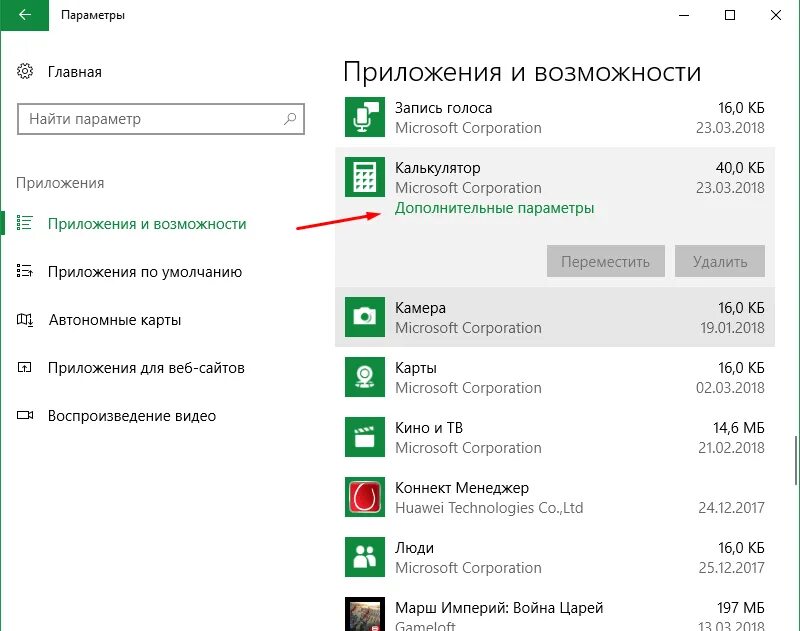Click the date 19.01.2018
The height and width of the screenshot is (631, 800).
pos(732,328)
